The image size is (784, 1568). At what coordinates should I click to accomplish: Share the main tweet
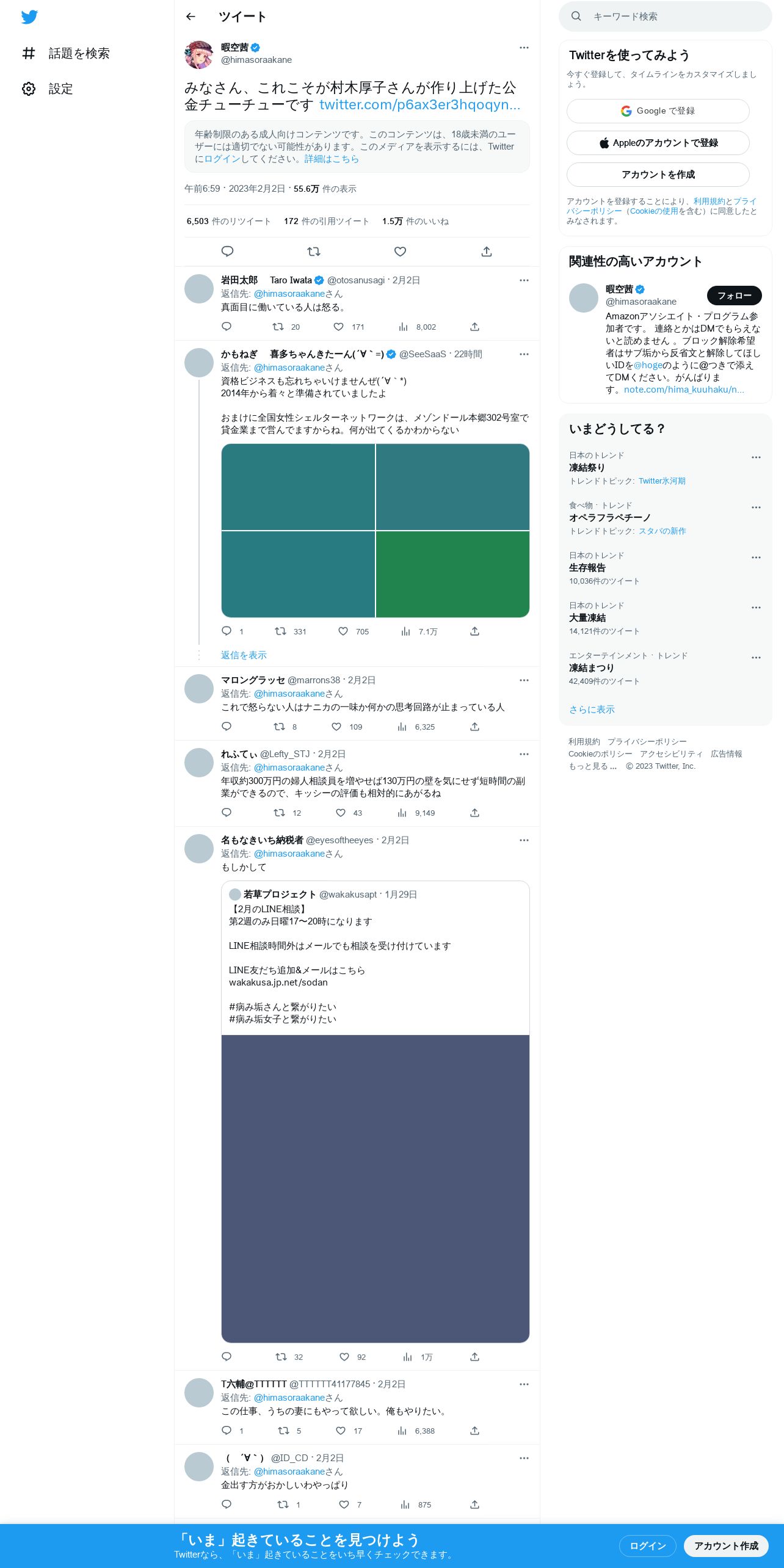[x=487, y=252]
